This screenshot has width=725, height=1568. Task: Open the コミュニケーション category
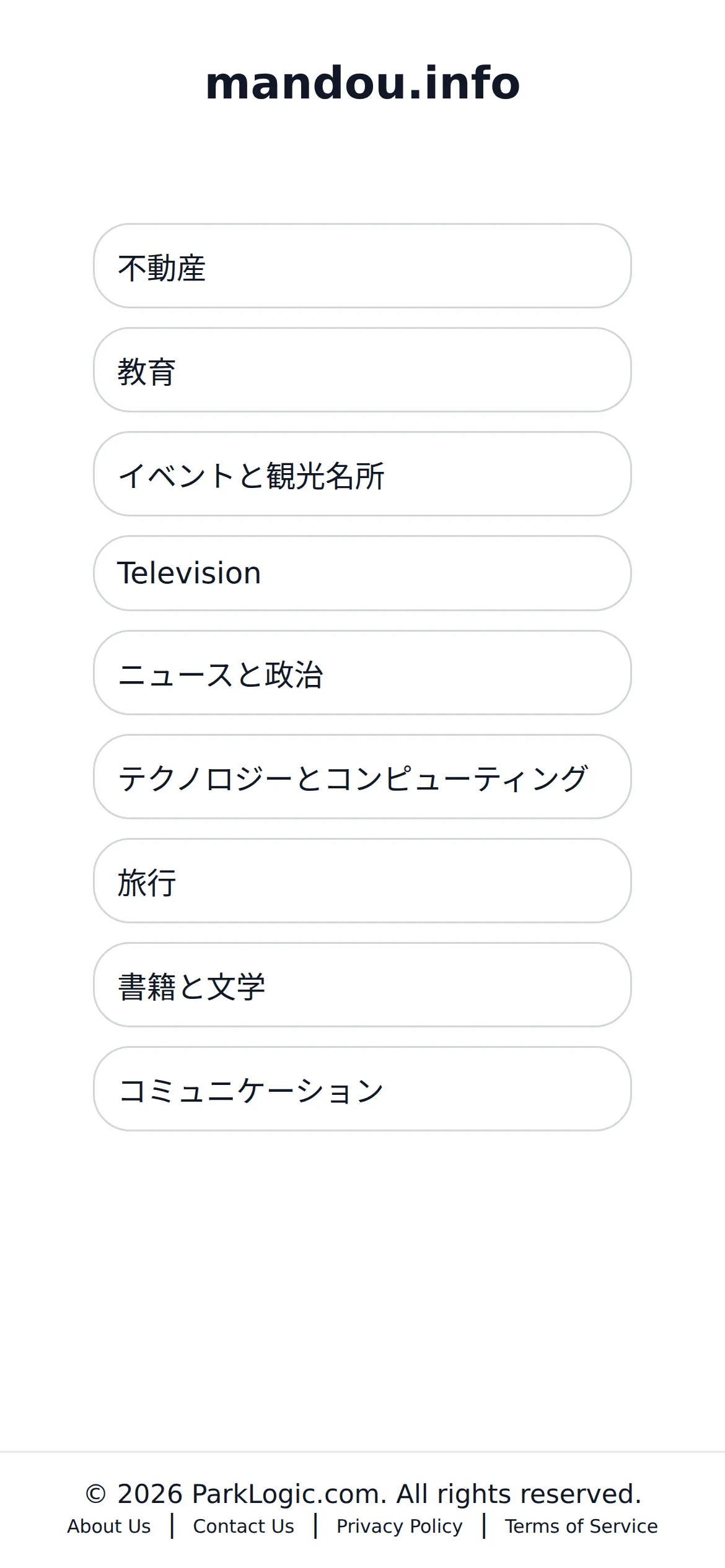pyautogui.click(x=362, y=1089)
